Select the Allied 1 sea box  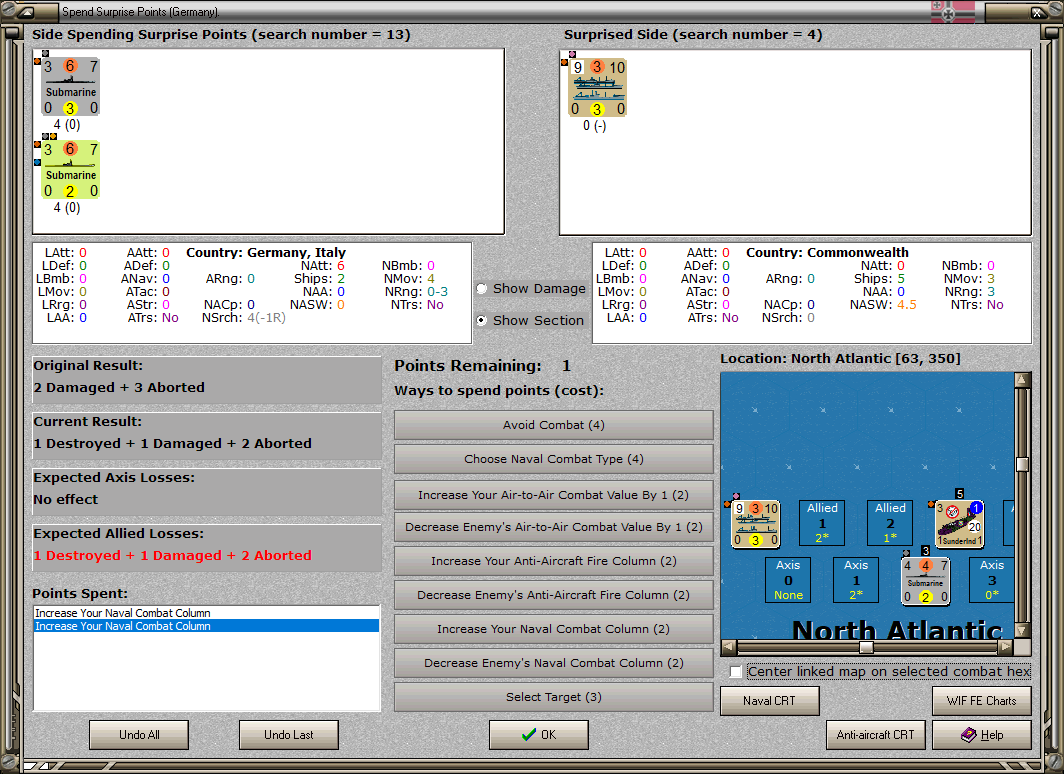[822, 523]
